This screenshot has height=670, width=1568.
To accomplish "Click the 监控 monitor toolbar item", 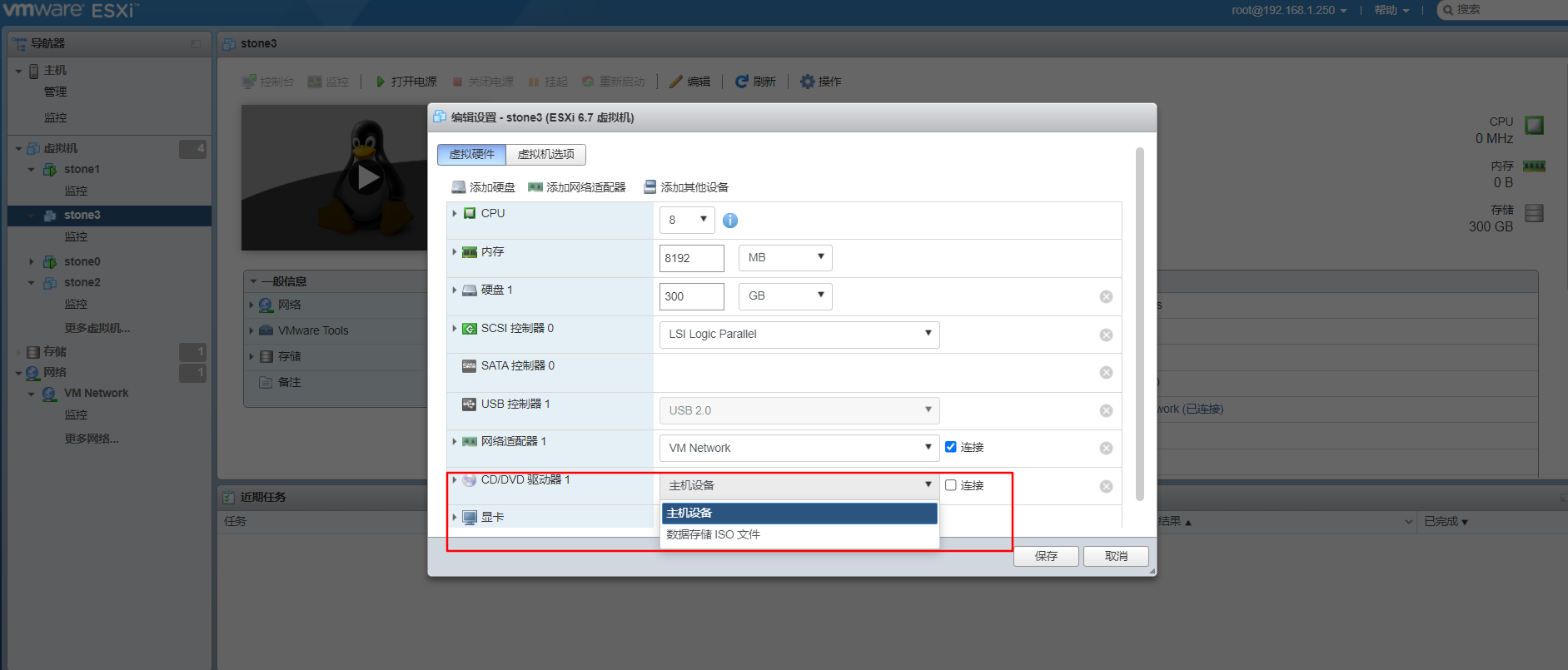I will [x=328, y=82].
